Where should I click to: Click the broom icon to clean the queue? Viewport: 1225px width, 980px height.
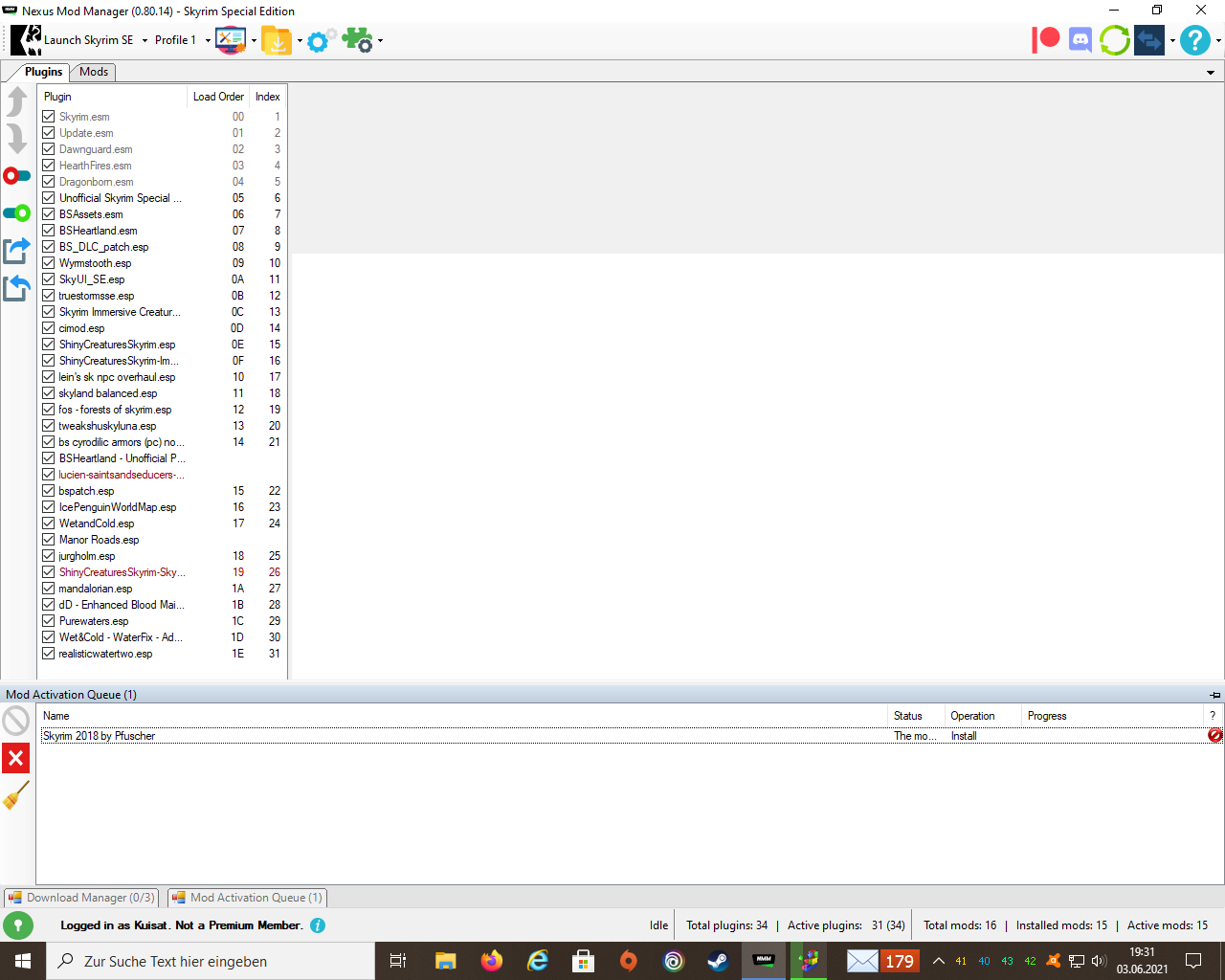pyautogui.click(x=16, y=795)
